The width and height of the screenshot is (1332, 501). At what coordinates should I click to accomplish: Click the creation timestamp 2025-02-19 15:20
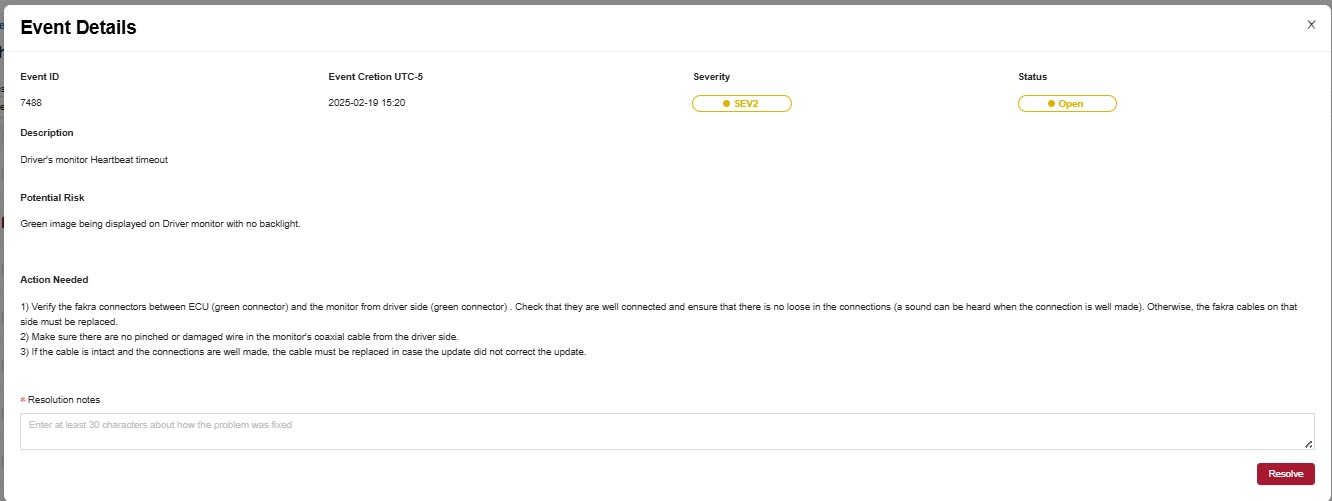(x=366, y=103)
